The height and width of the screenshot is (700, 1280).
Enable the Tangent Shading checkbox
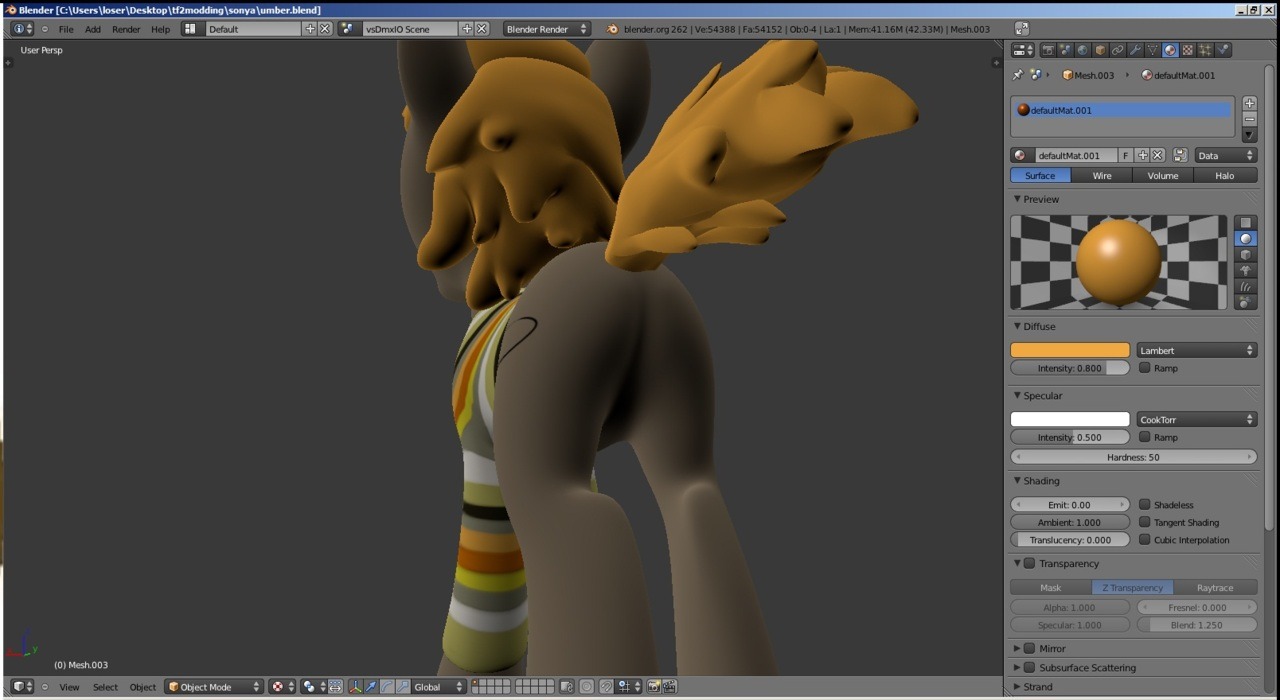[1145, 522]
